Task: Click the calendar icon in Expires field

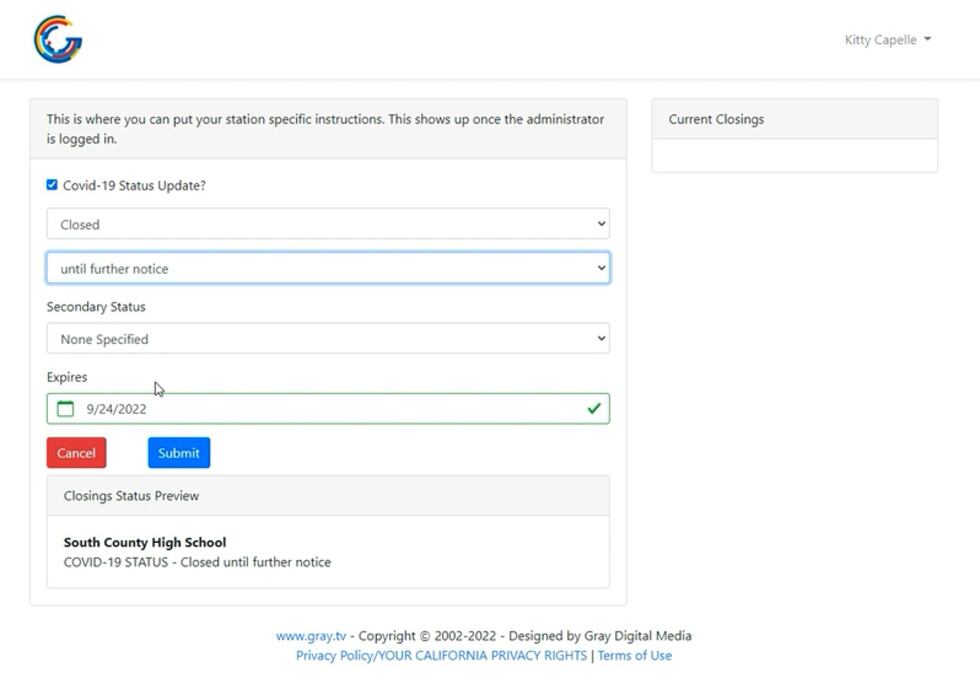Action: [66, 409]
